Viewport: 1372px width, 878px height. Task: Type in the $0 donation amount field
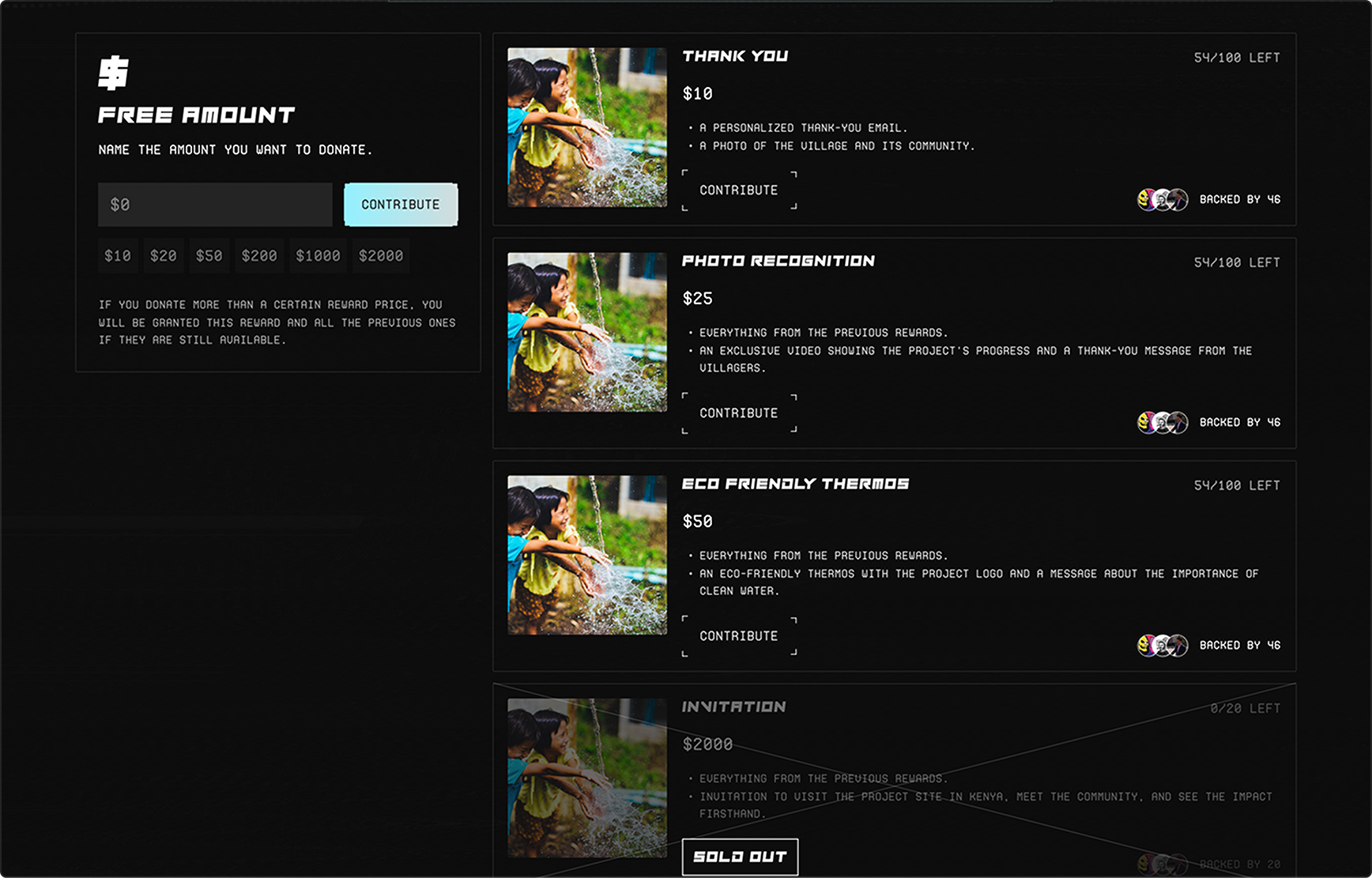tap(215, 205)
